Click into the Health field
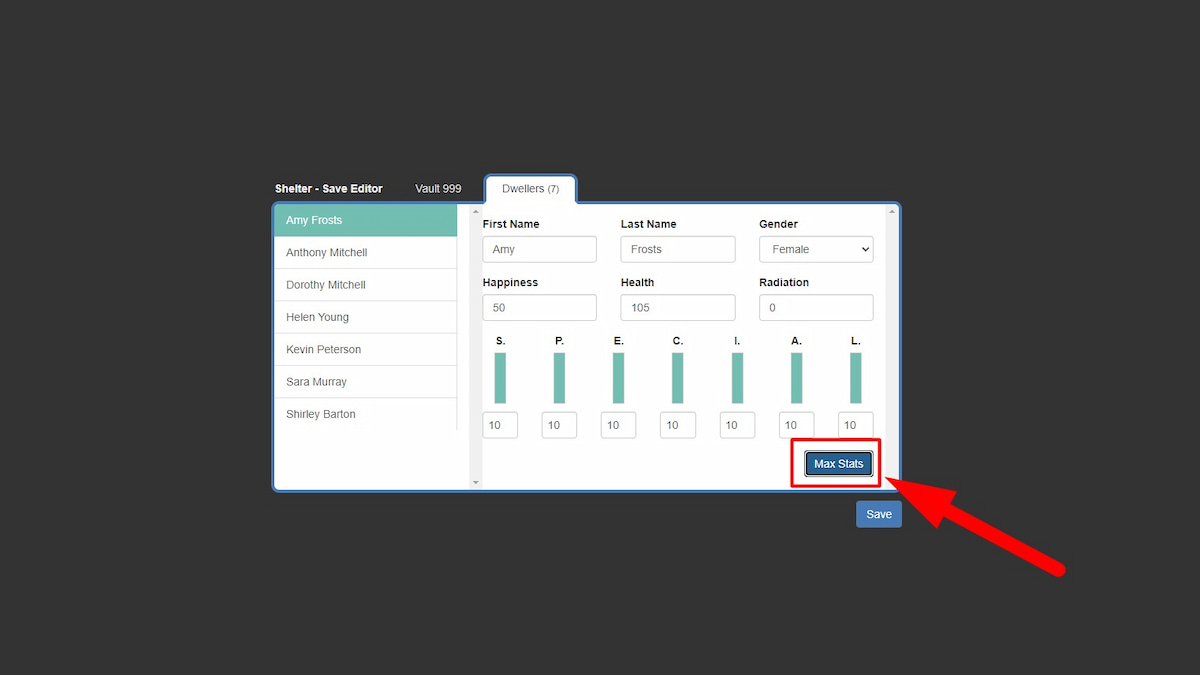Image resolution: width=1200 pixels, height=675 pixels. coord(677,308)
